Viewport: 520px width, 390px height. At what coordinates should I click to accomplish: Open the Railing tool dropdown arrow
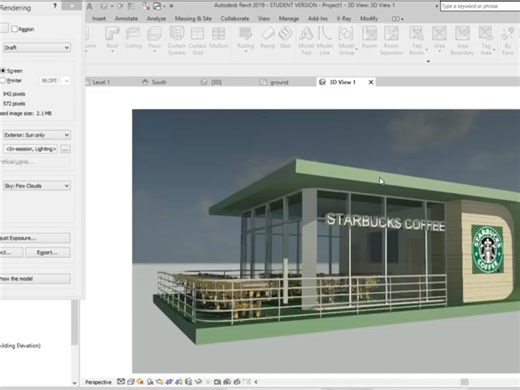click(246, 51)
